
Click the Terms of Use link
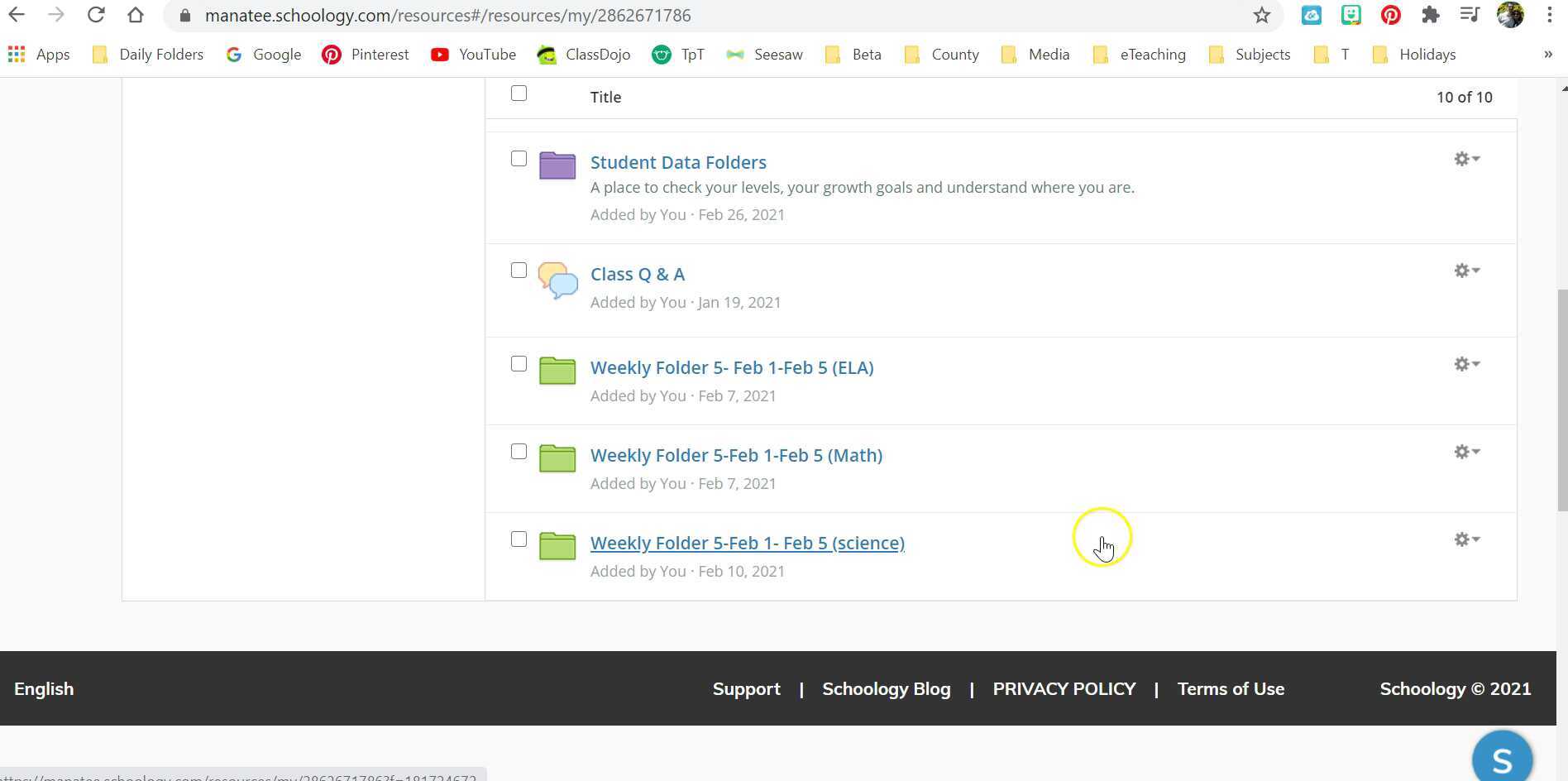point(1231,688)
